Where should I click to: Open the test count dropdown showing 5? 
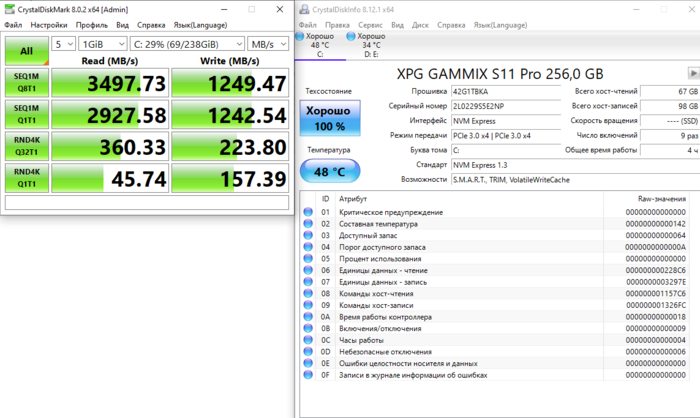63,44
